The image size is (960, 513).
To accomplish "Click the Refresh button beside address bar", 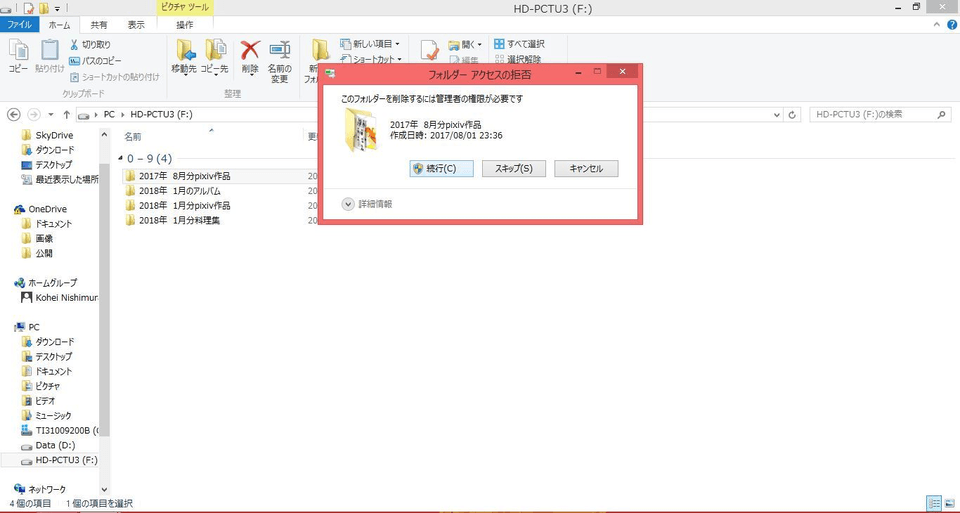I will [x=792, y=114].
